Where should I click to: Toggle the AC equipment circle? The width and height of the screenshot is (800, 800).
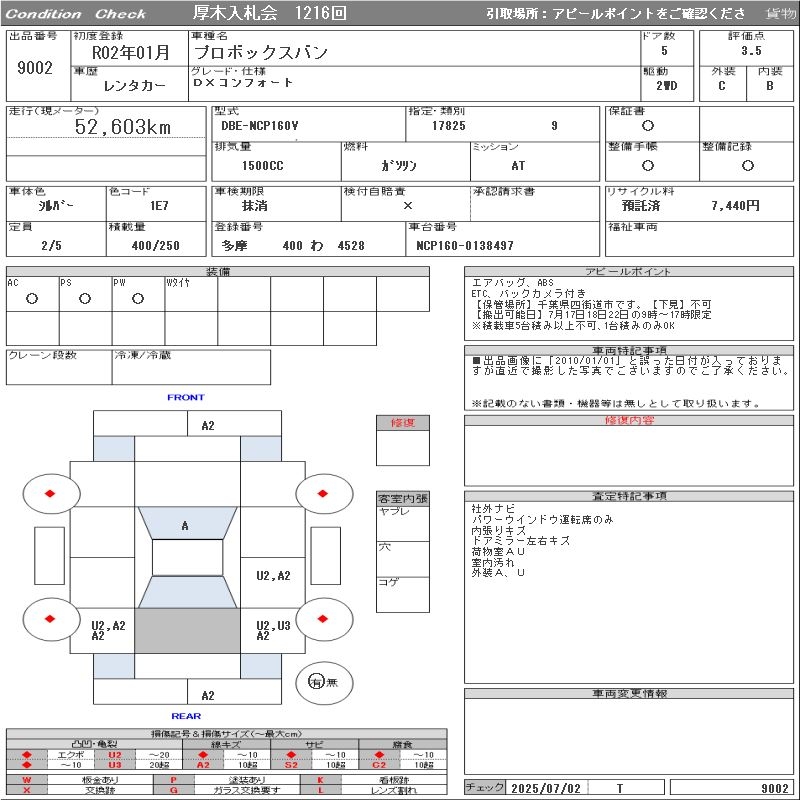coord(32,298)
